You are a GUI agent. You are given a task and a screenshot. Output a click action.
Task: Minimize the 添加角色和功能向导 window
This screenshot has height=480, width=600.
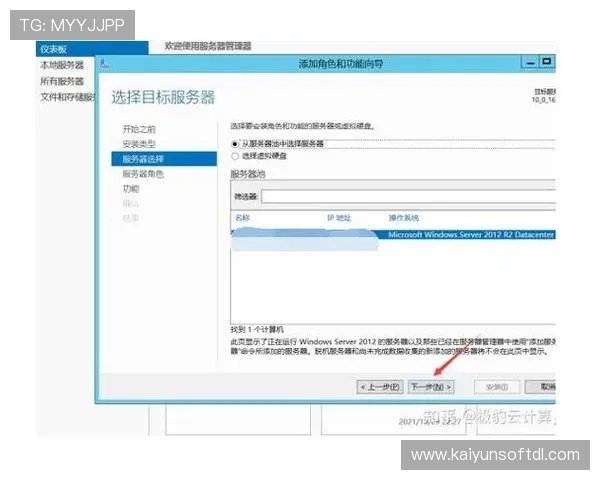[x=530, y=62]
